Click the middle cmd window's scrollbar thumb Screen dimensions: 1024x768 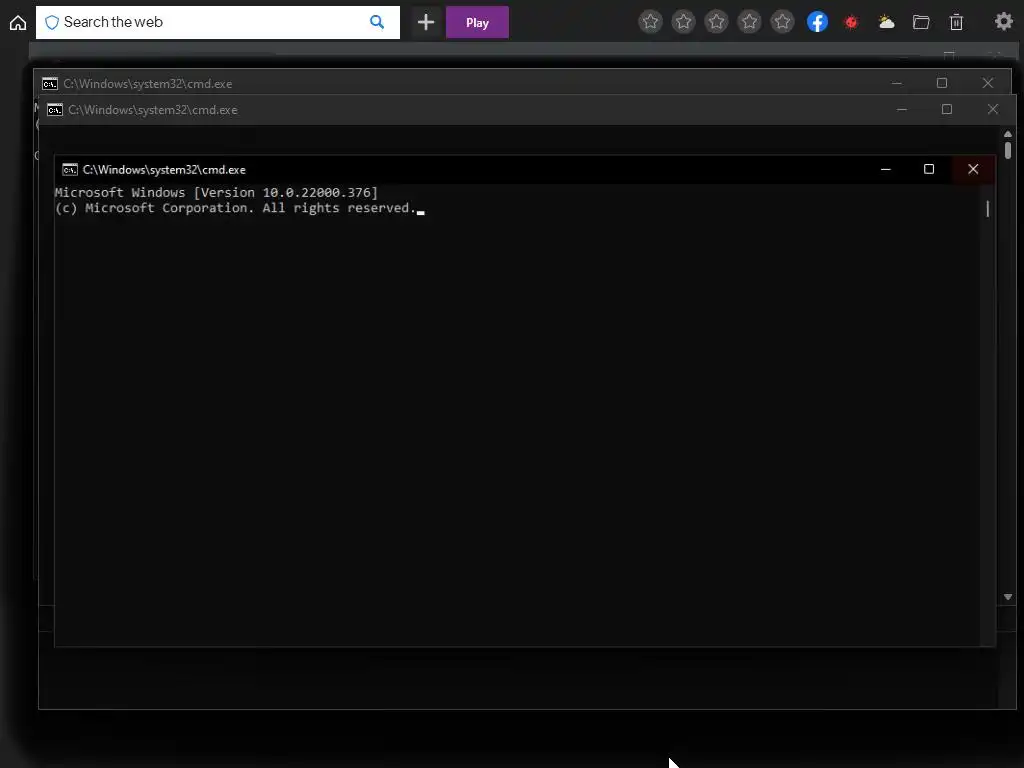tap(1008, 151)
